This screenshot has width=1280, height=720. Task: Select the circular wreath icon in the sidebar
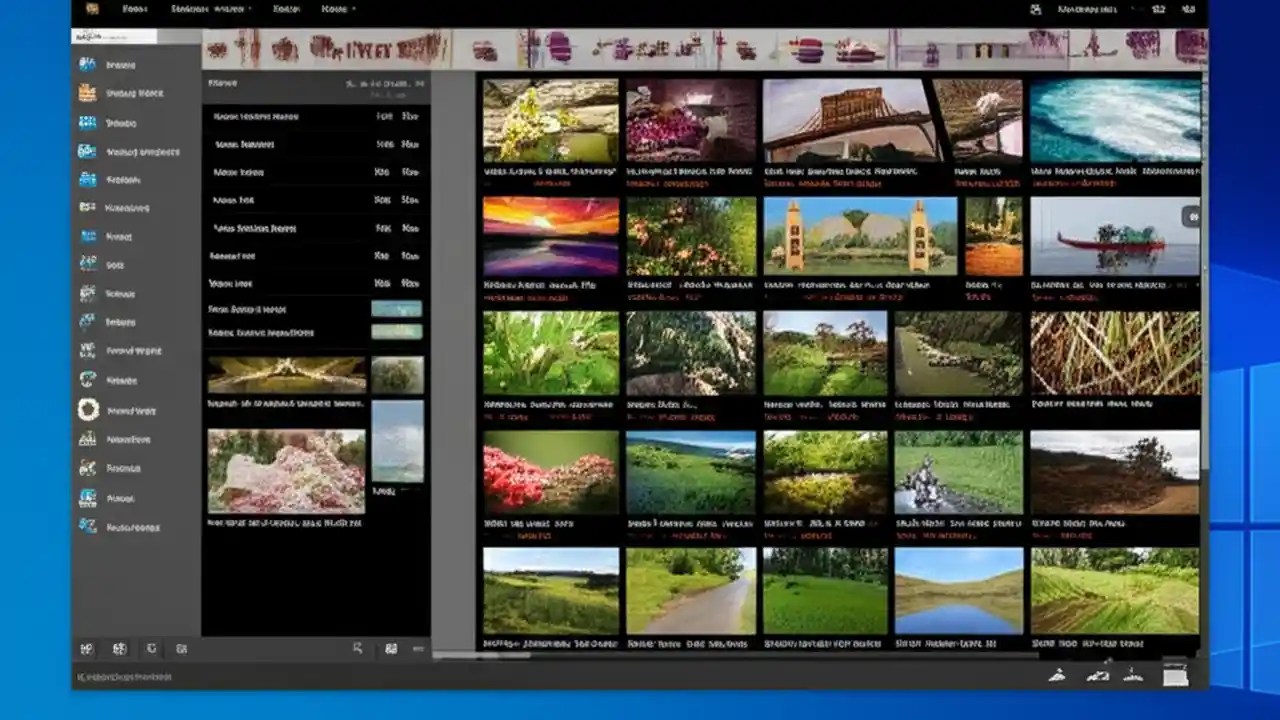click(88, 409)
